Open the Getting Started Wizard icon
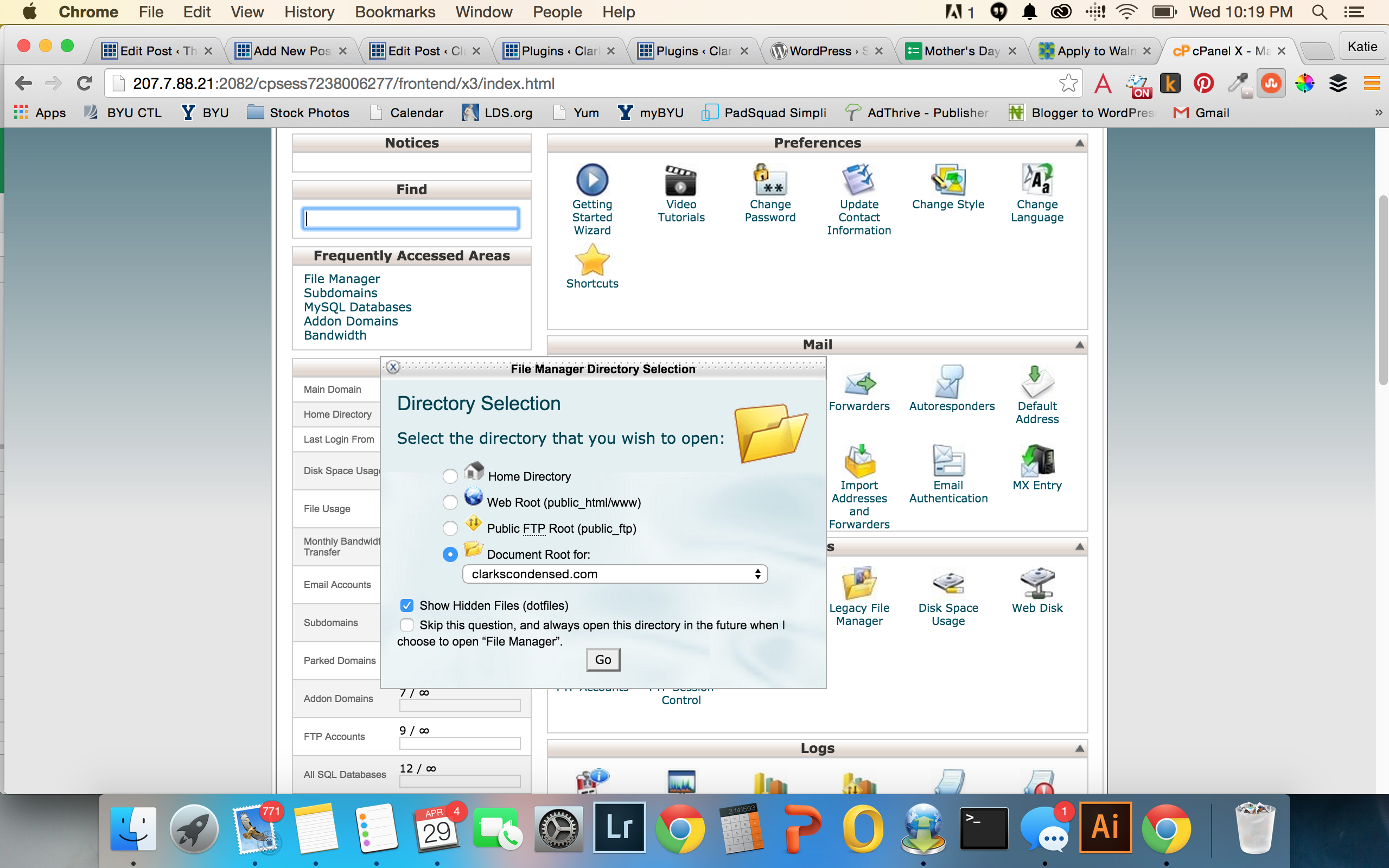Screen dimensions: 1389x868 click(592, 180)
